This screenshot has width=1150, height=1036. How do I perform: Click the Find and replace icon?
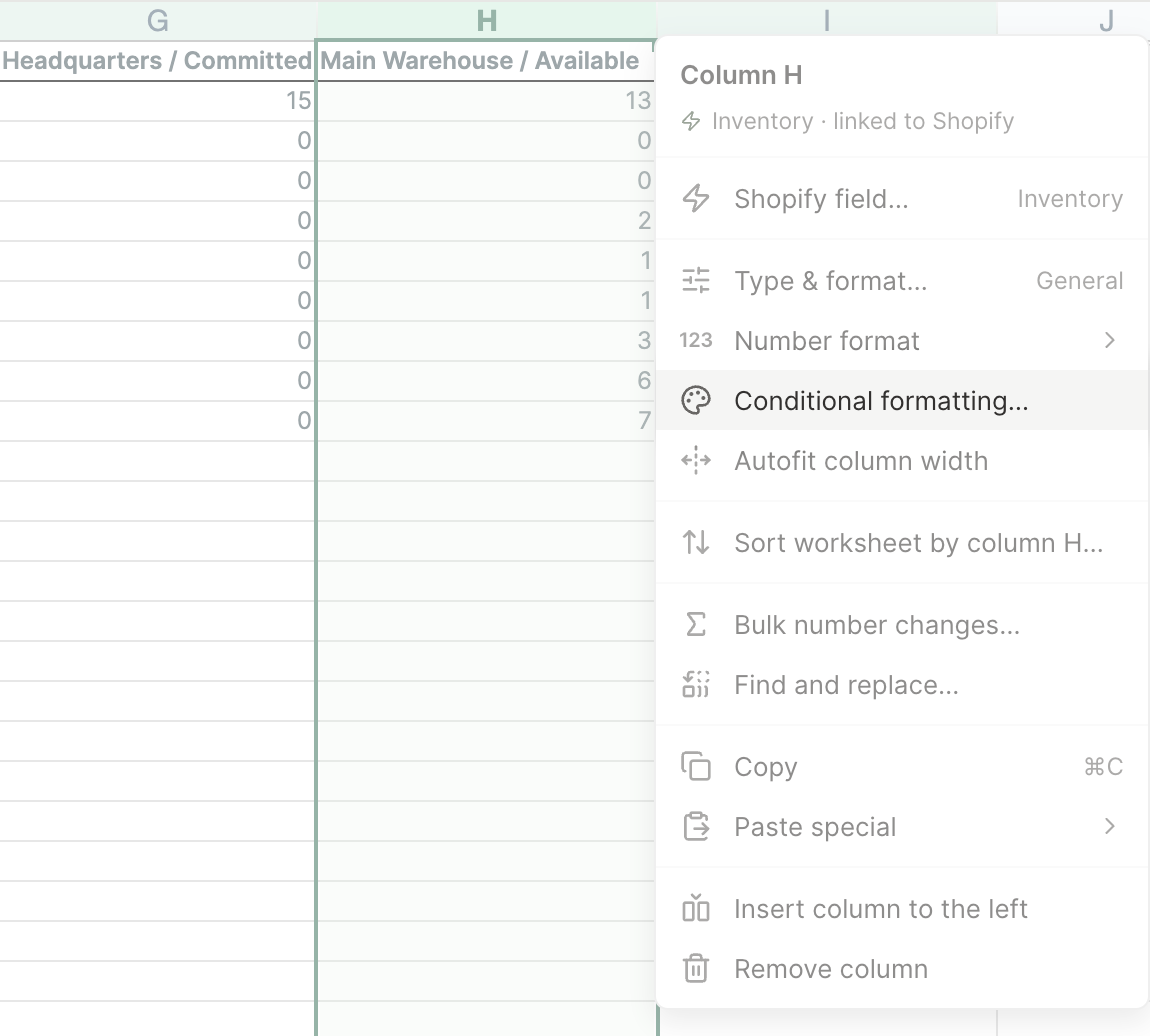pos(695,685)
